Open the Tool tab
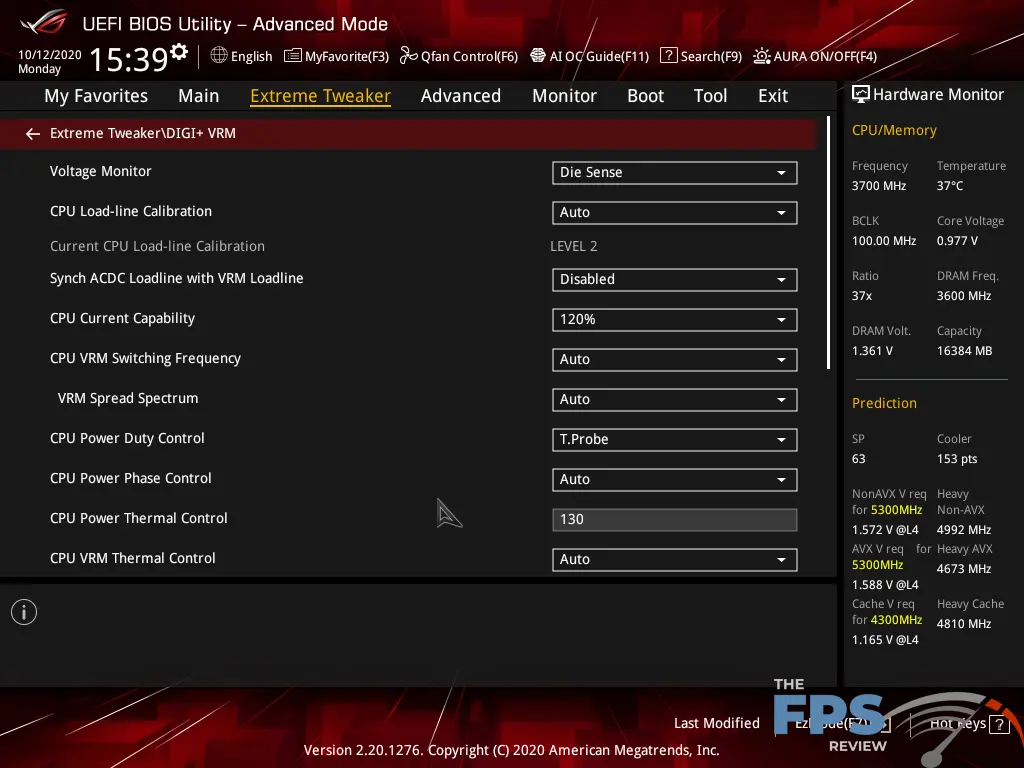The width and height of the screenshot is (1024, 768). click(x=711, y=96)
